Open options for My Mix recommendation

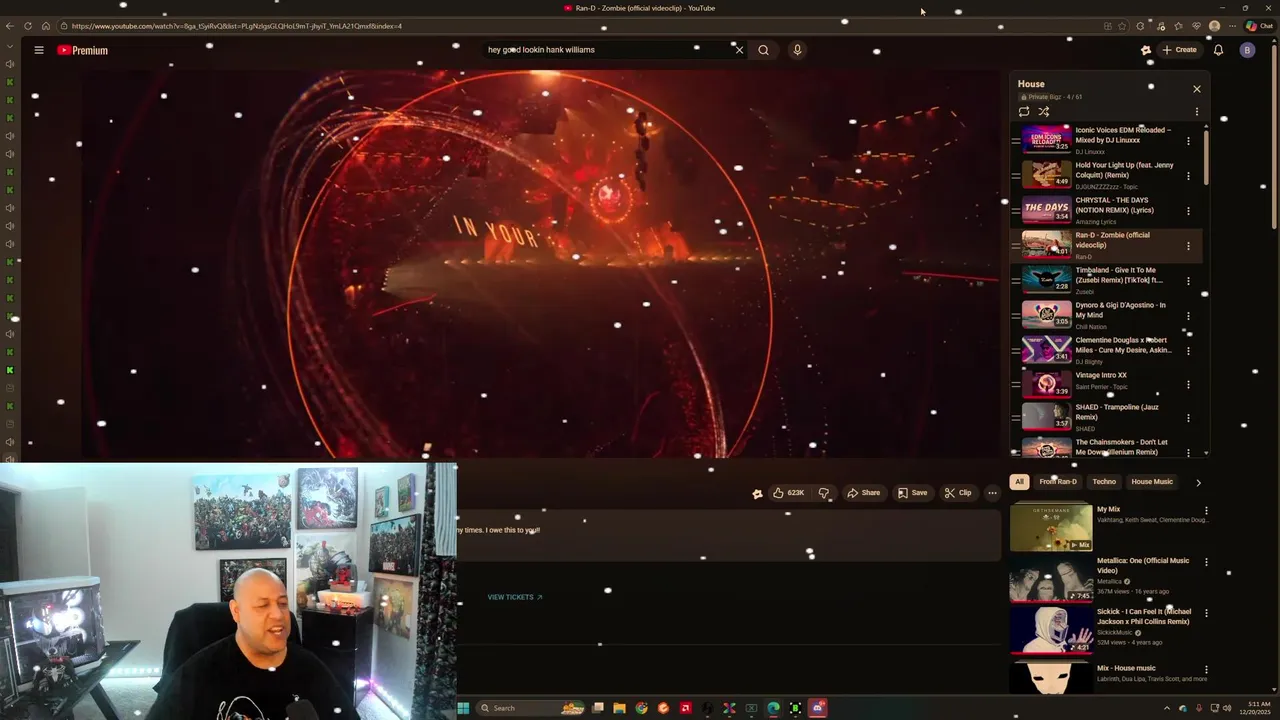coord(1205,511)
